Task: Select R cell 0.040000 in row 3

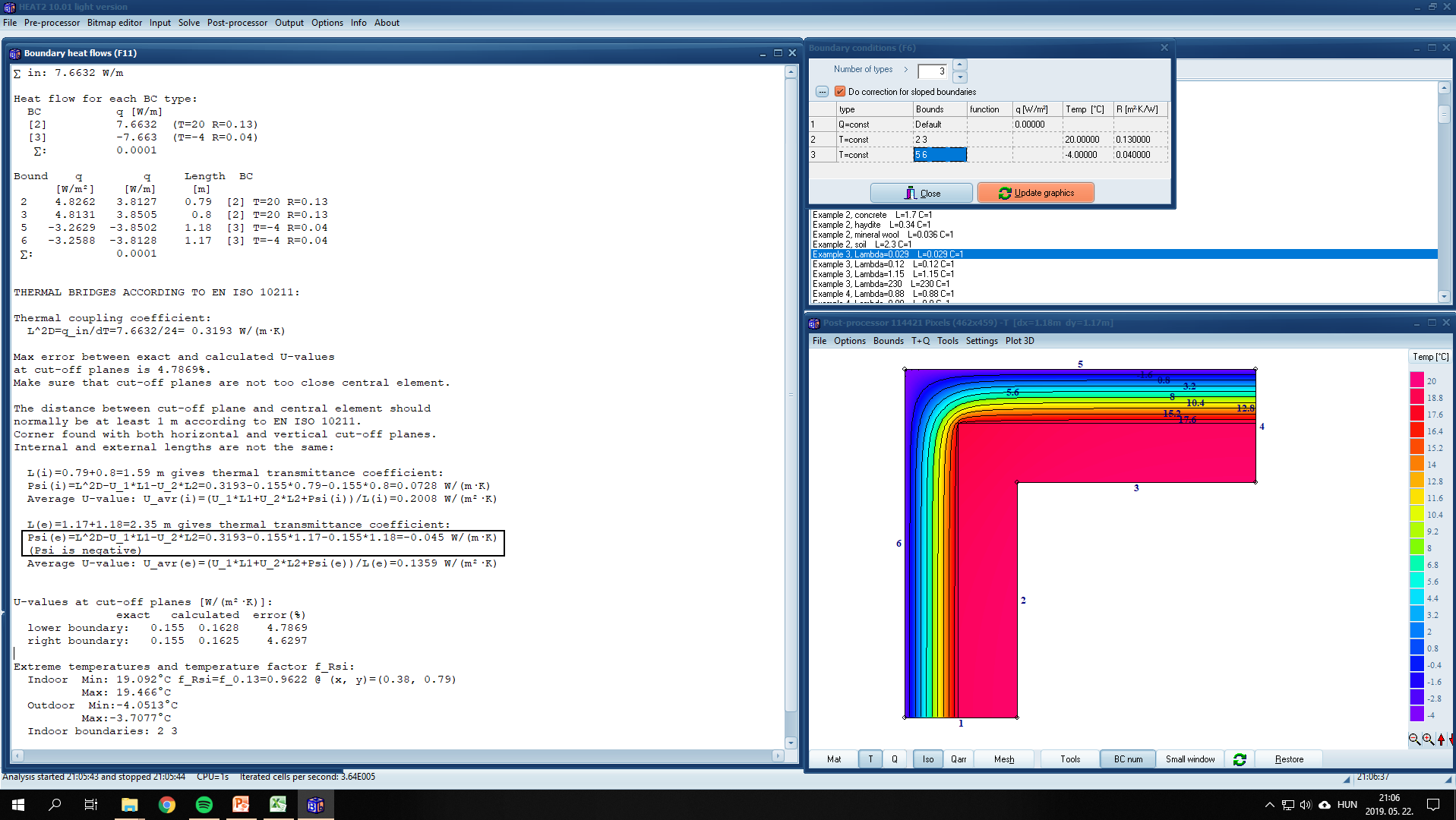Action: click(x=1140, y=155)
